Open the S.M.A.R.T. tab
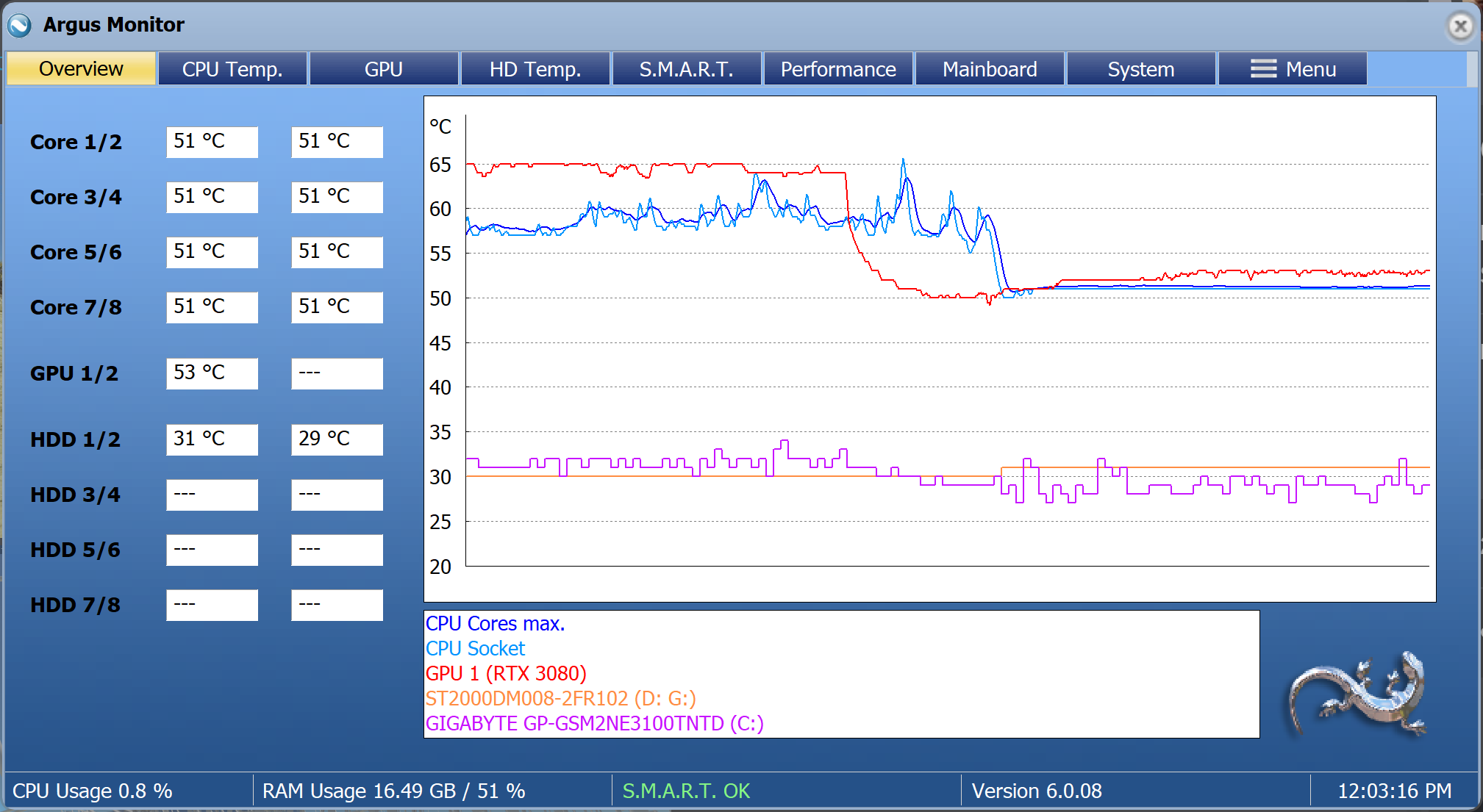Viewport: 1483px width, 812px height. (x=686, y=68)
